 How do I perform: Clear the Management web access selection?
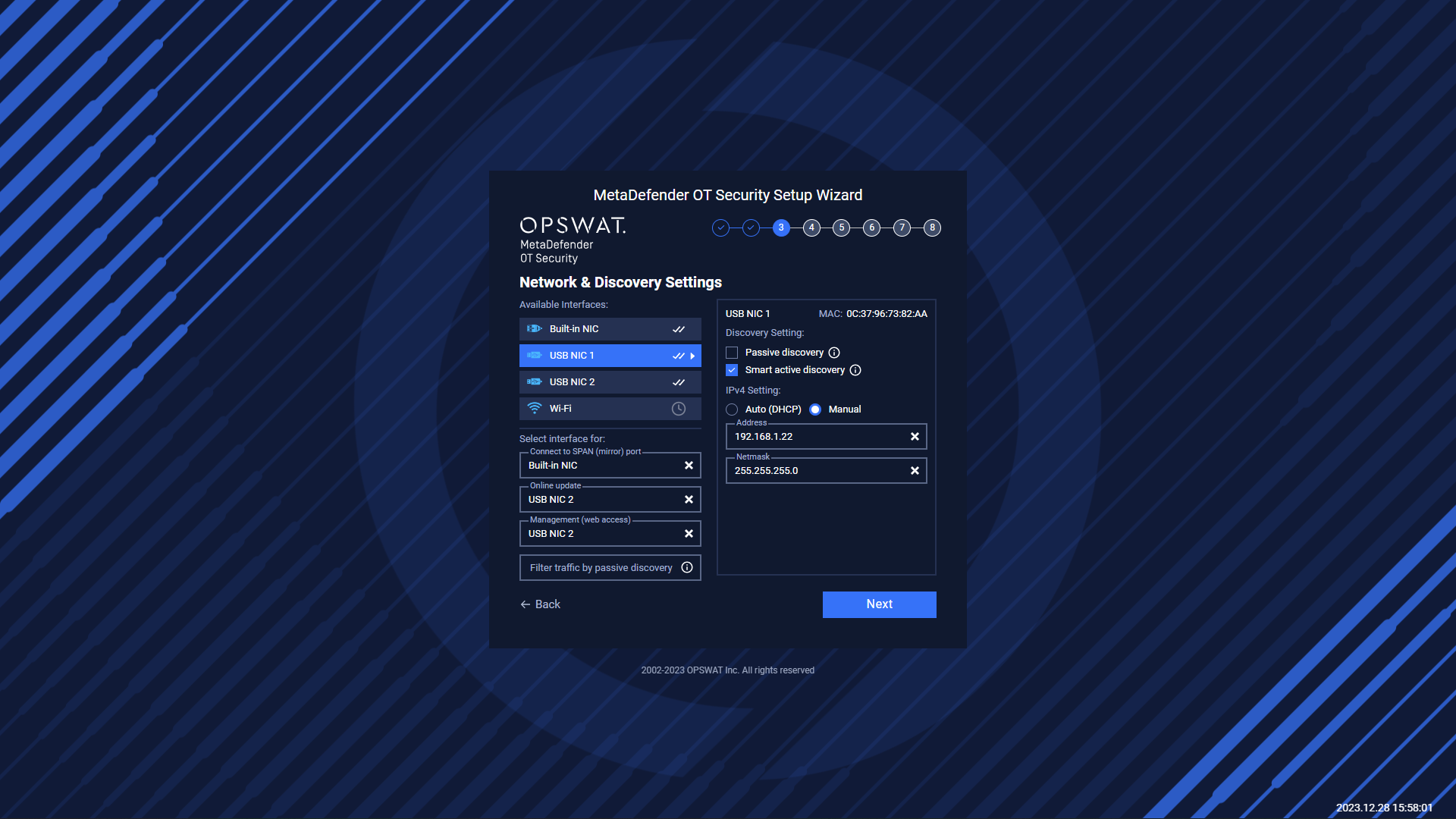[x=689, y=534]
